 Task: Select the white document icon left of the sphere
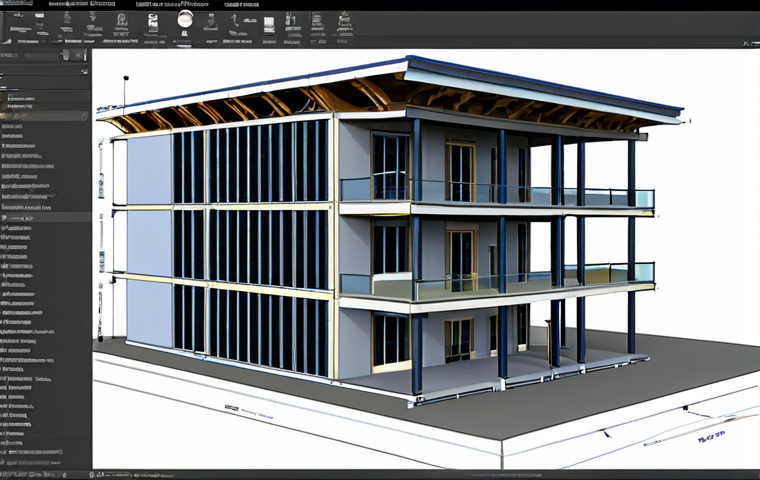coord(153,23)
